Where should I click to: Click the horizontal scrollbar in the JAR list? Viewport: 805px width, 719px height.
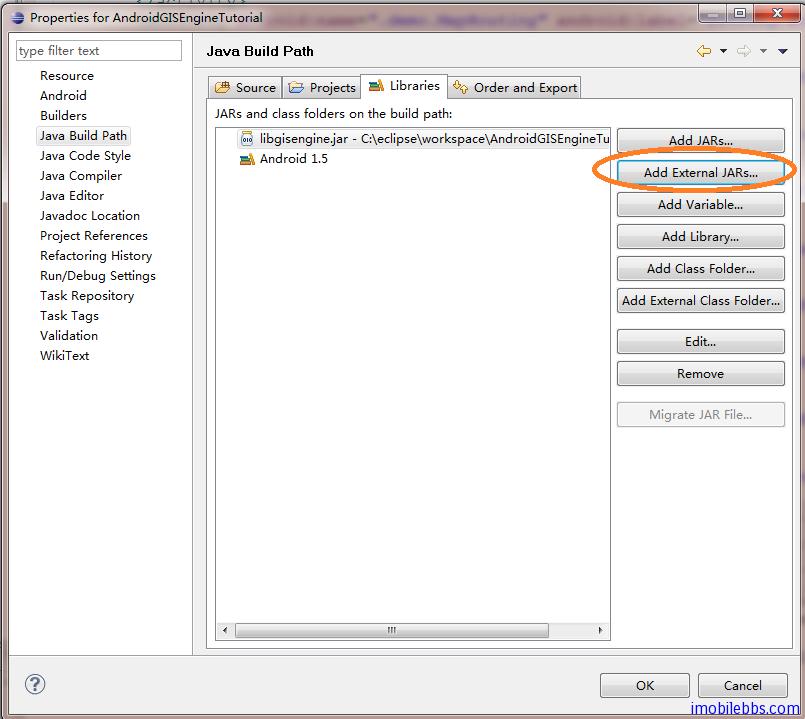coord(390,631)
